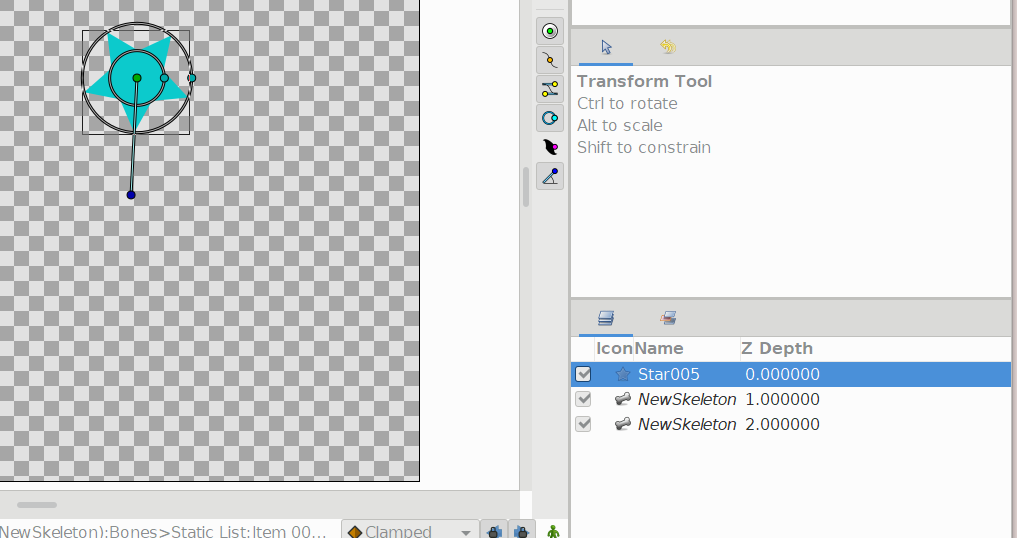1017x538 pixels.
Task: Open the History panel tab
Action: click(x=667, y=47)
